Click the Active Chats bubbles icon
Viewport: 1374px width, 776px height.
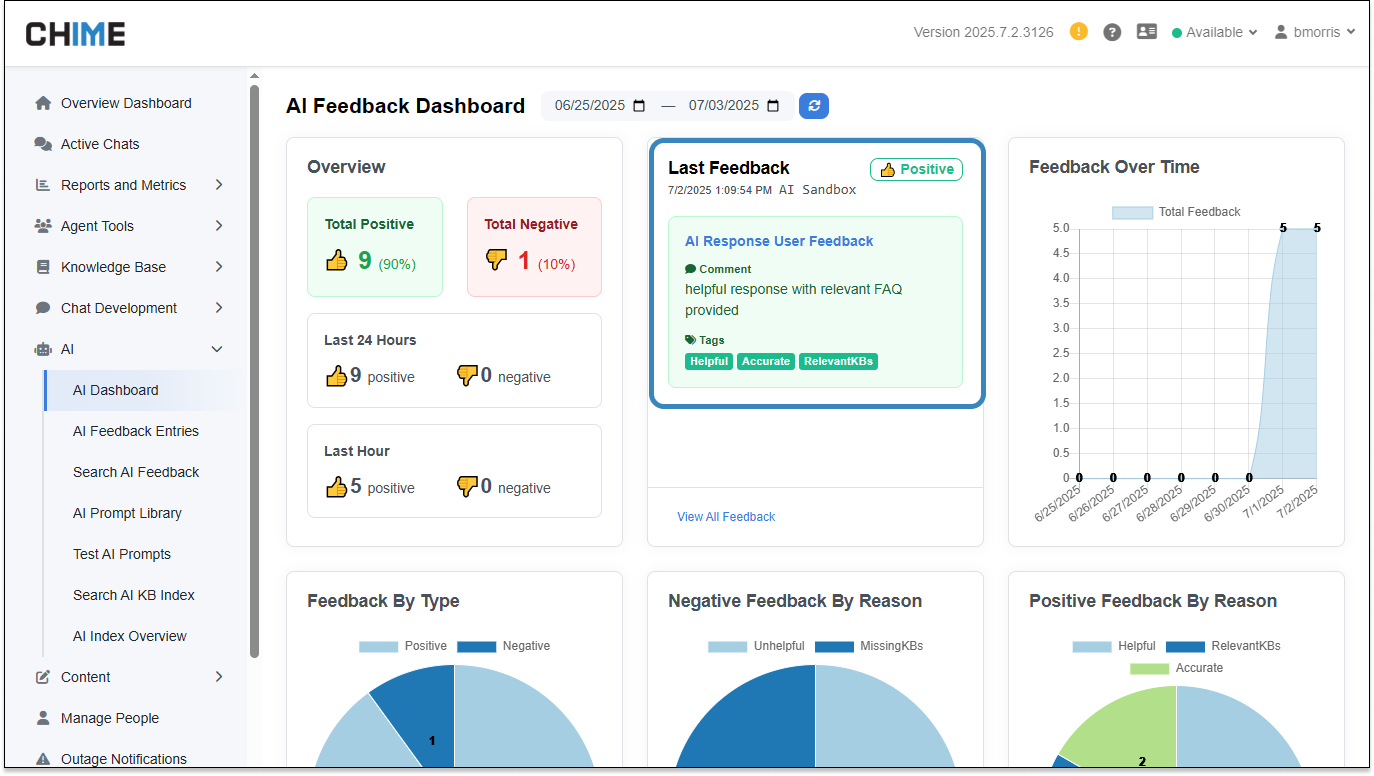(43, 144)
